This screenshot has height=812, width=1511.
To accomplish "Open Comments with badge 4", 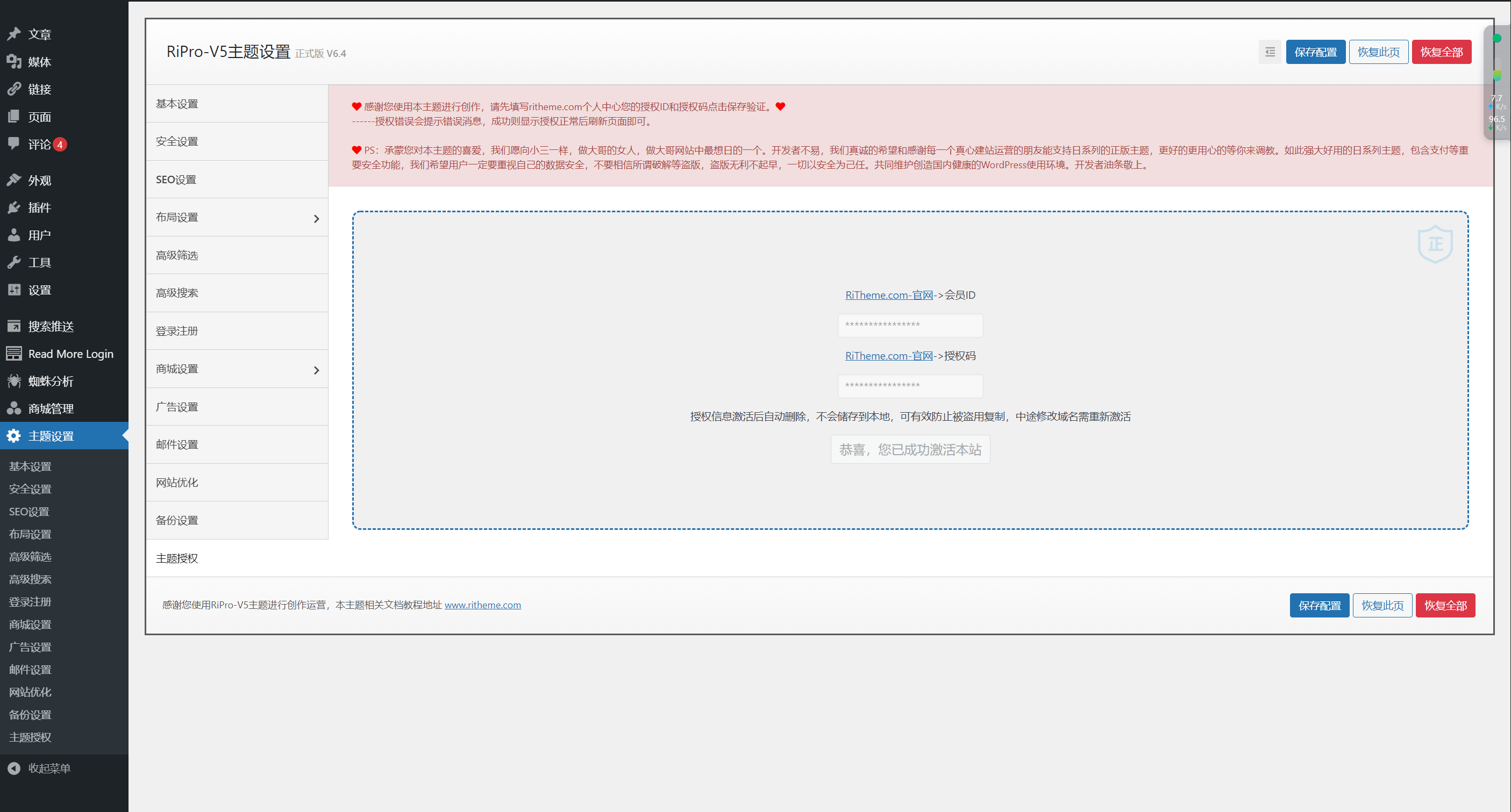I will point(39,144).
